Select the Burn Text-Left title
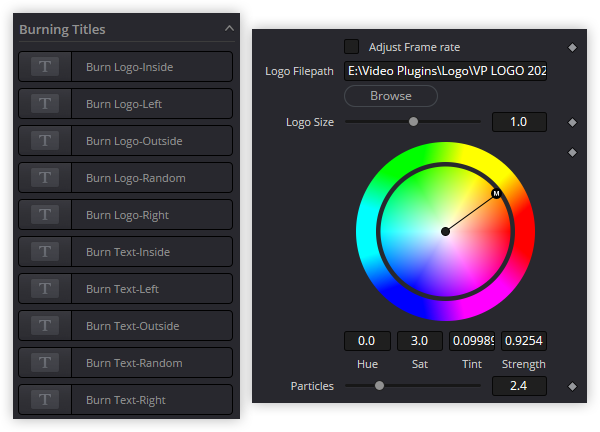 [x=126, y=289]
